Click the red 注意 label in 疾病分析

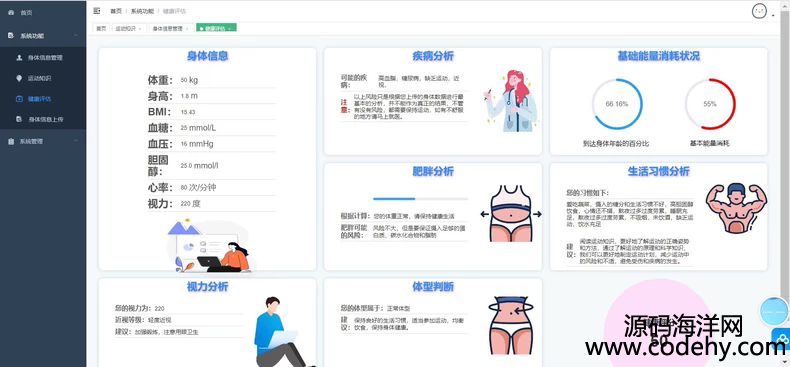(x=345, y=106)
